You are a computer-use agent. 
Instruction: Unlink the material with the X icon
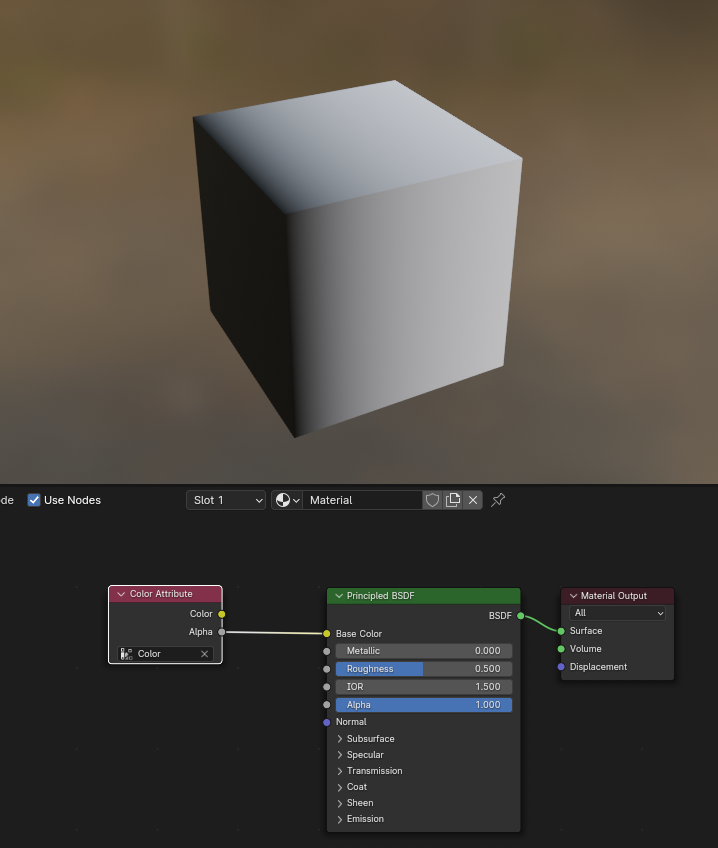tap(473, 500)
